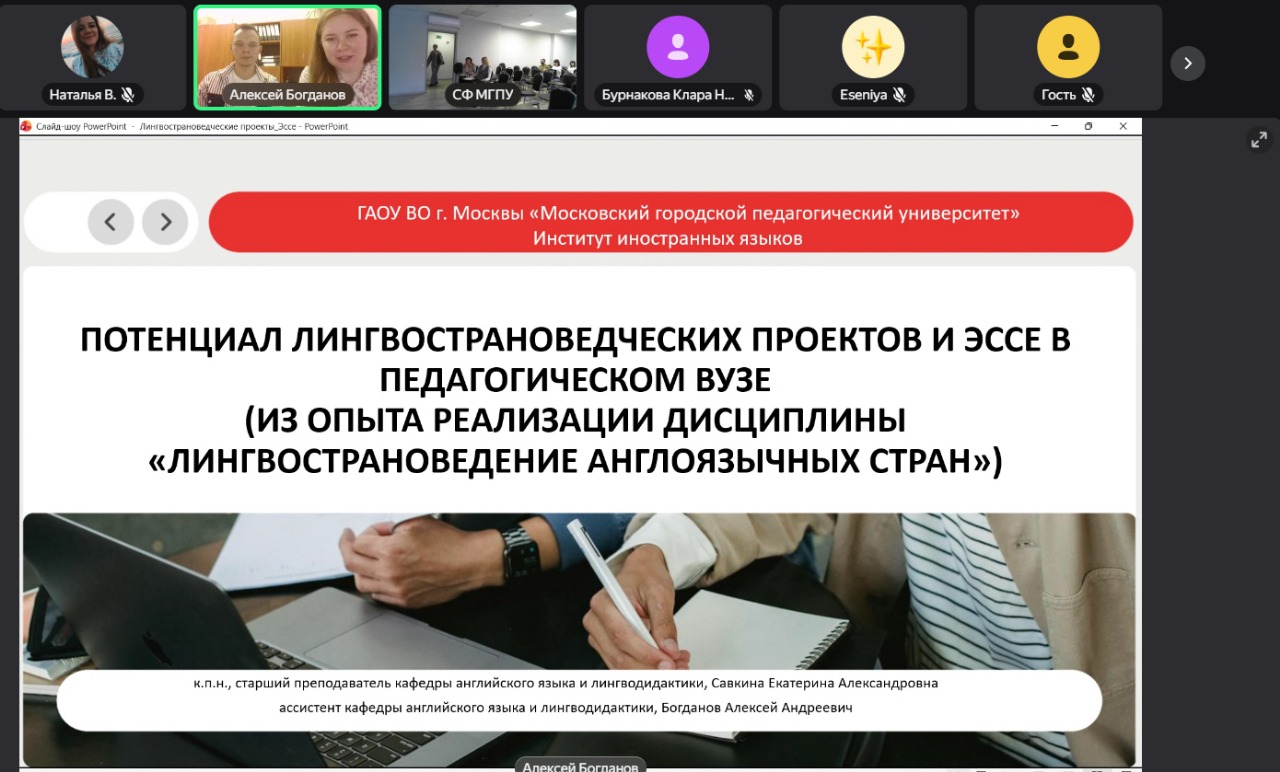Click the fullscreen expand icon at top right
Screen dimensions: 1280x772
1259,140
